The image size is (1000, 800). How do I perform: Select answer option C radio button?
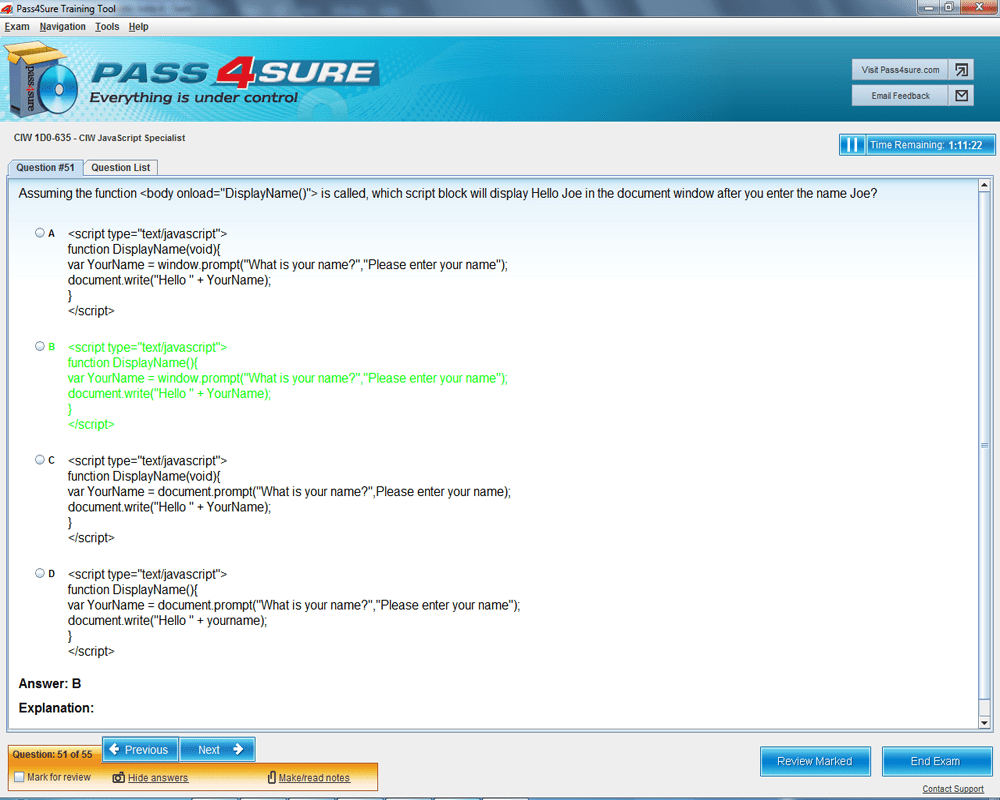click(40, 459)
